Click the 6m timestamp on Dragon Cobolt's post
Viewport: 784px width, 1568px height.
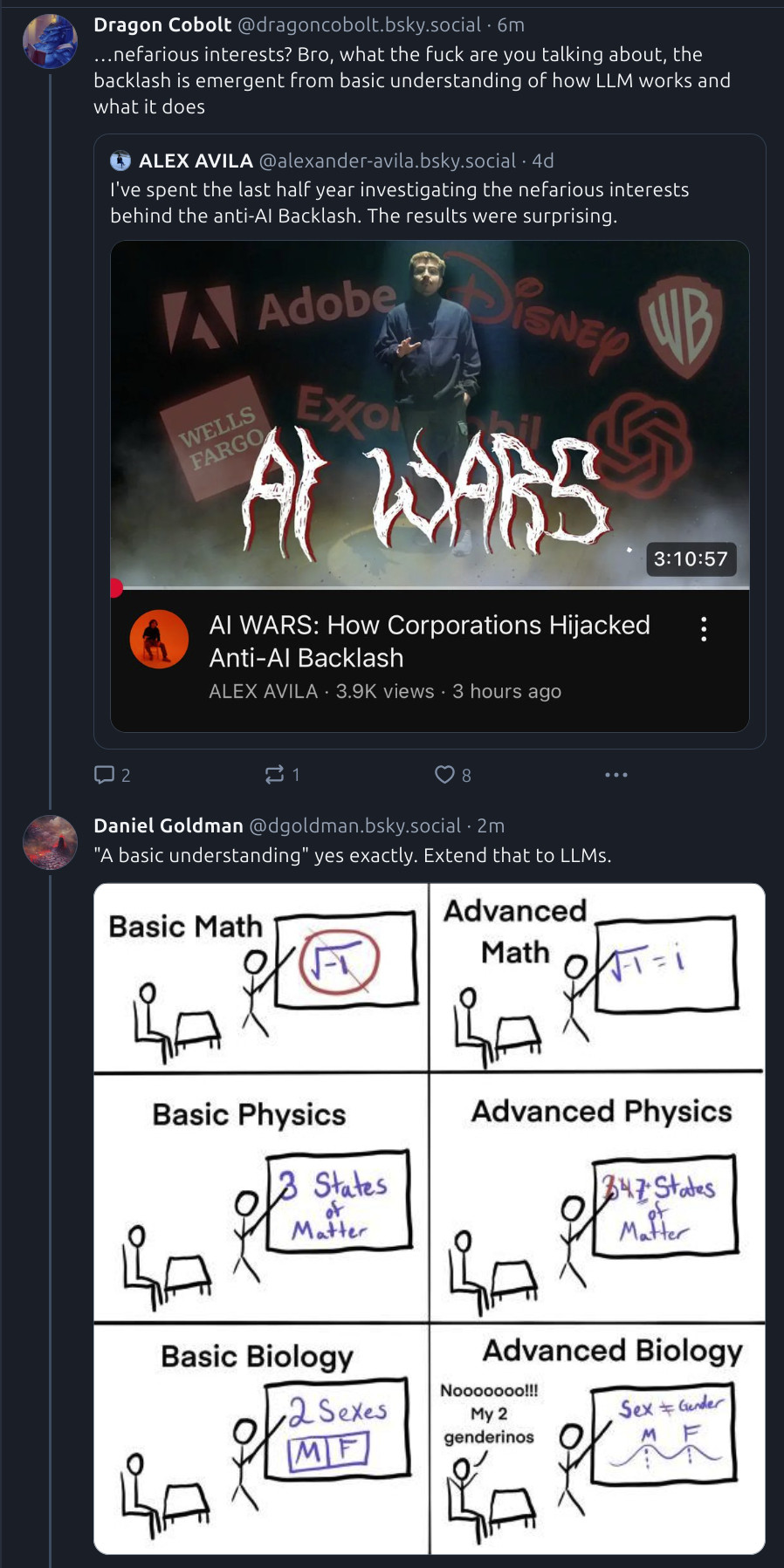pyautogui.click(x=511, y=25)
